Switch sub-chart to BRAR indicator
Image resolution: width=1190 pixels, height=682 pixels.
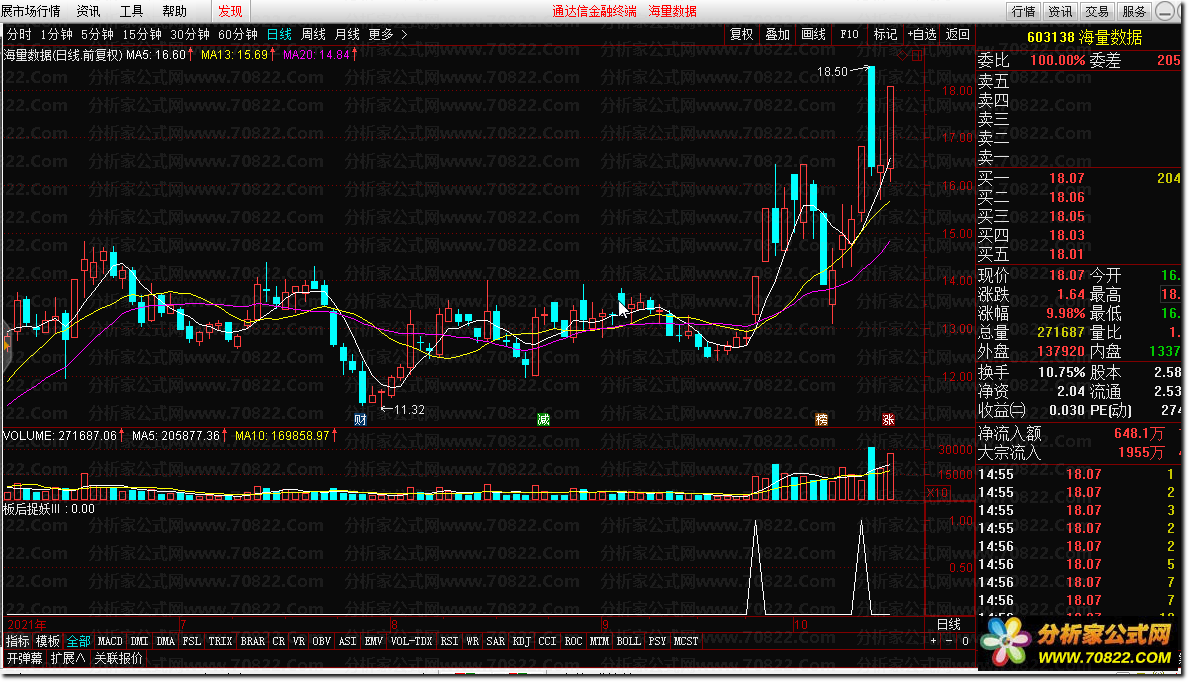(x=253, y=641)
